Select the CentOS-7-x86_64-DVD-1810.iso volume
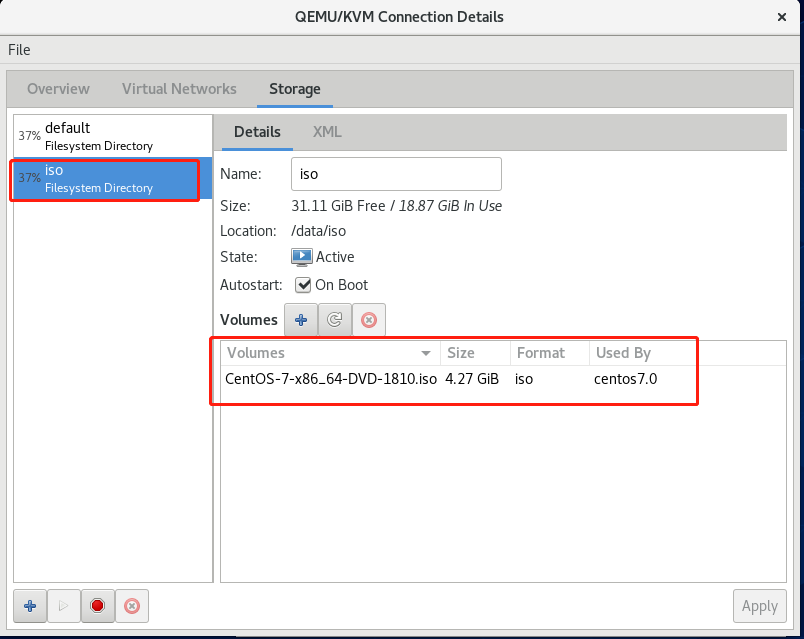Viewport: 804px width, 639px height. point(331,379)
